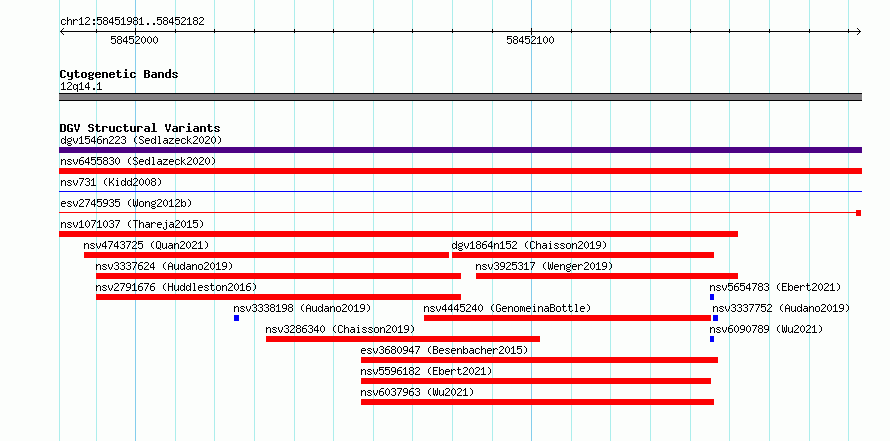This screenshot has width=890, height=441.
Task: Open the nsv4743725 (Quan2021) label
Action: click(146, 245)
